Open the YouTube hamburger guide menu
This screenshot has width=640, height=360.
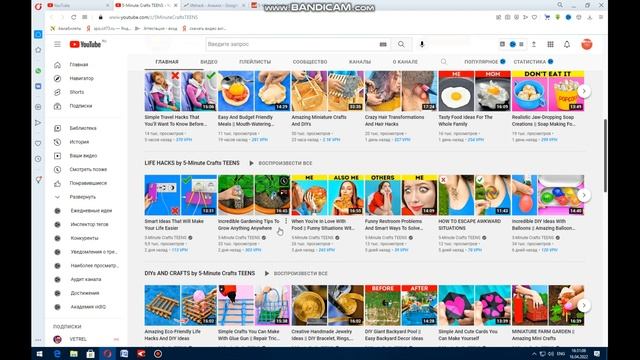tap(57, 44)
